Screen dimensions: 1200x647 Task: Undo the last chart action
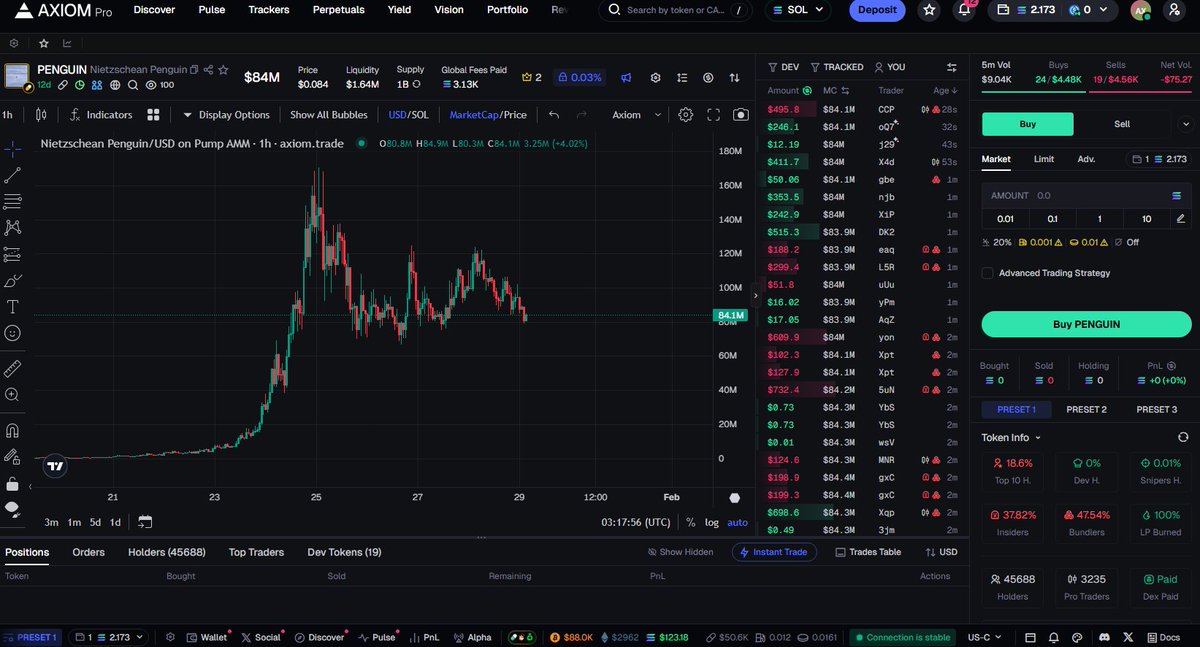tap(554, 115)
